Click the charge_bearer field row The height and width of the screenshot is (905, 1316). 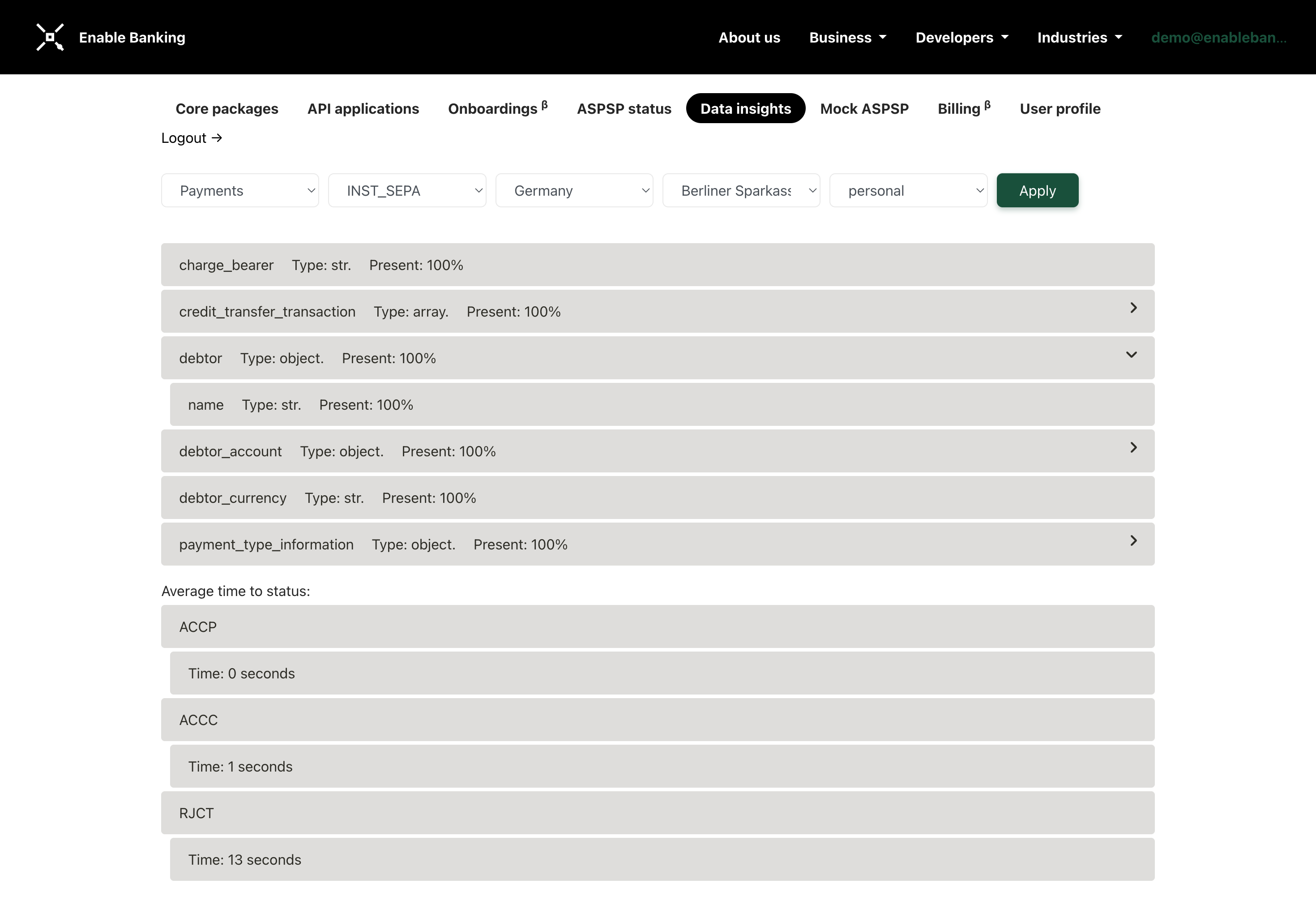point(658,265)
